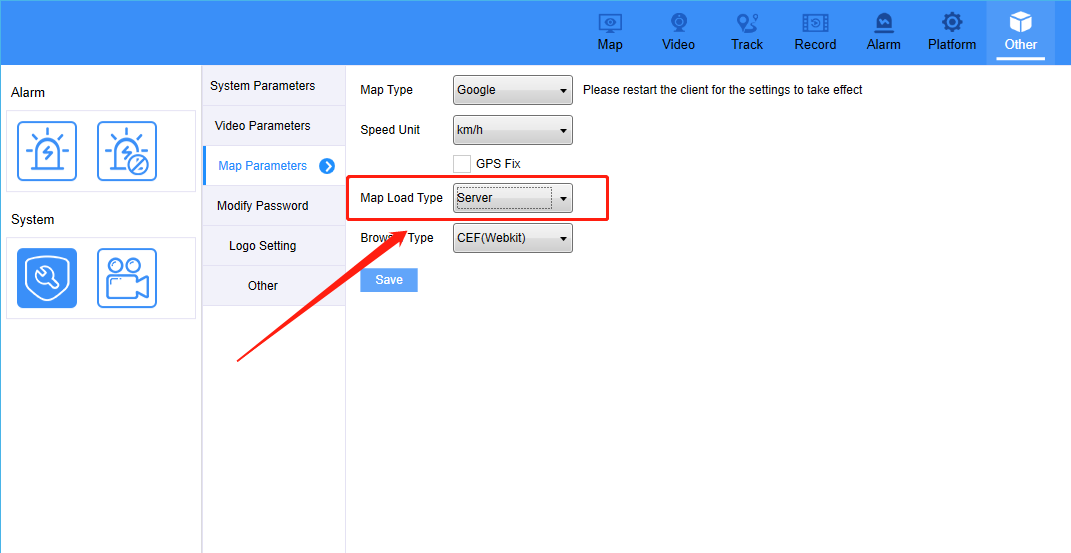1071x553 pixels.
Task: Click the GPS Fix label text
Action: click(x=499, y=164)
